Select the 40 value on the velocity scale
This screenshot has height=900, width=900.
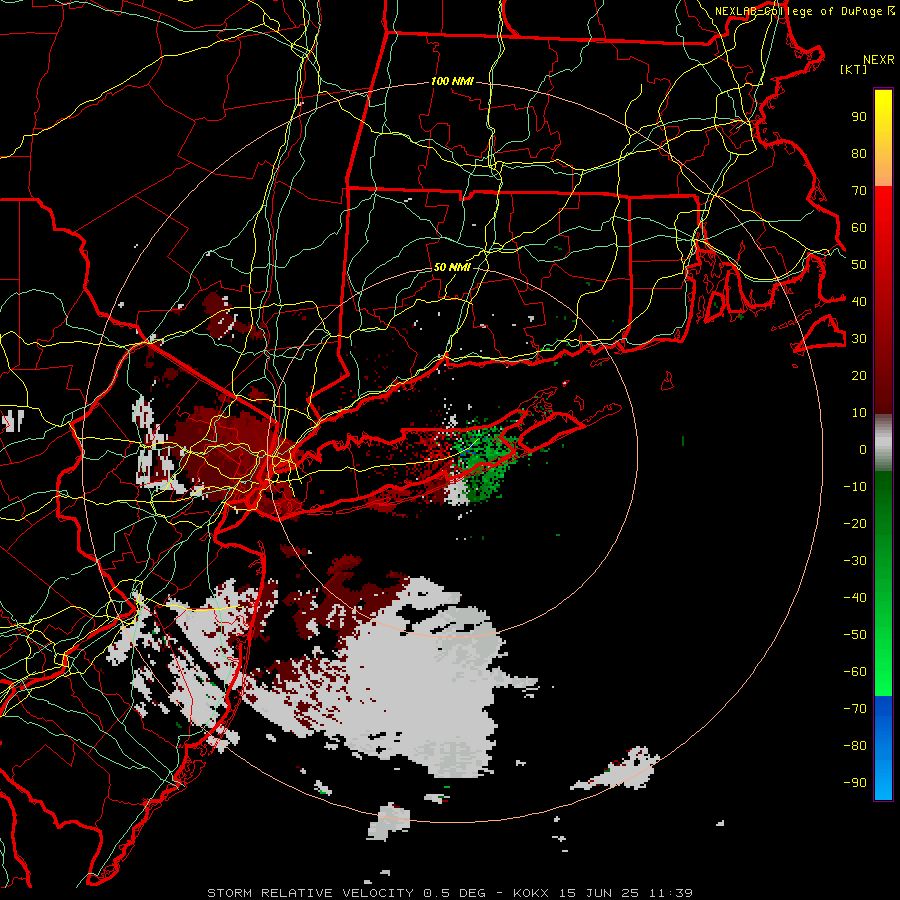point(859,302)
